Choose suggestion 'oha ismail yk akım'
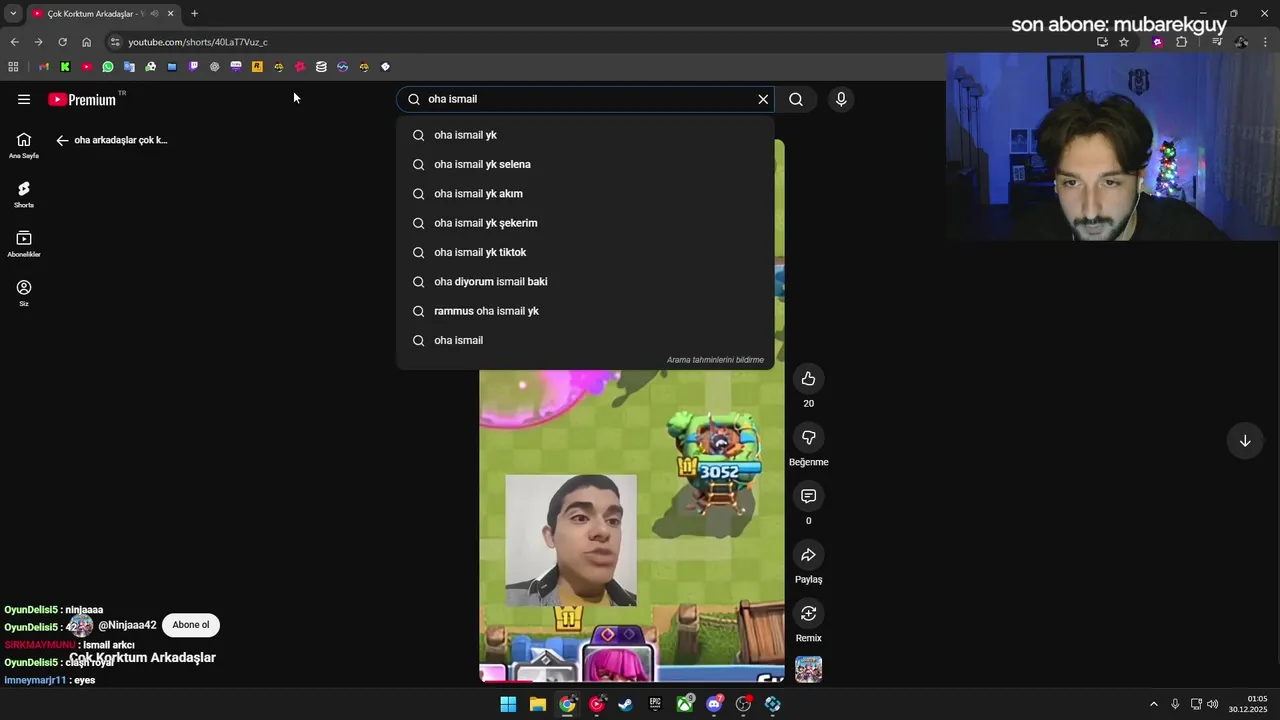The height and width of the screenshot is (720, 1280). 585,194
